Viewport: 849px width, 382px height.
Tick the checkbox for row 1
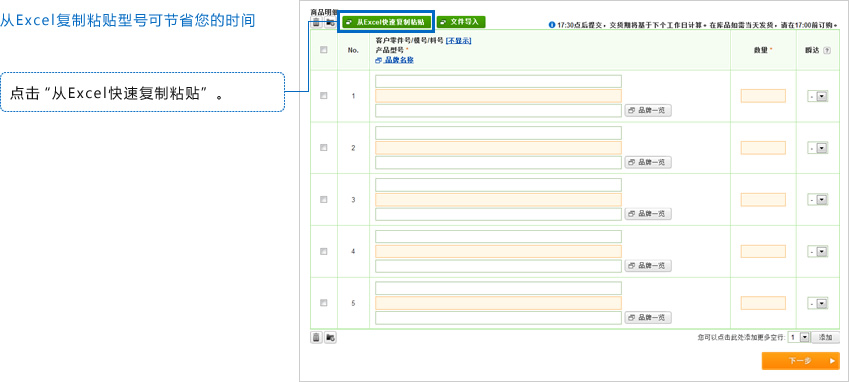(x=324, y=96)
